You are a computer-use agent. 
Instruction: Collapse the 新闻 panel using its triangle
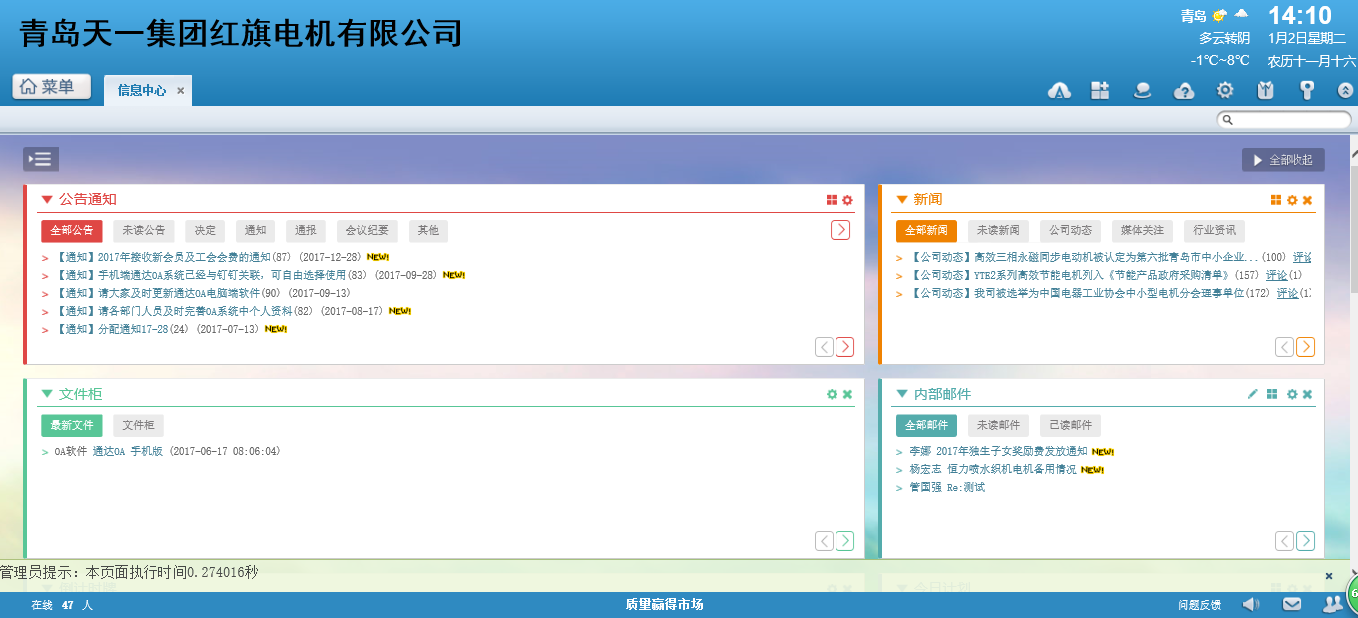(902, 200)
